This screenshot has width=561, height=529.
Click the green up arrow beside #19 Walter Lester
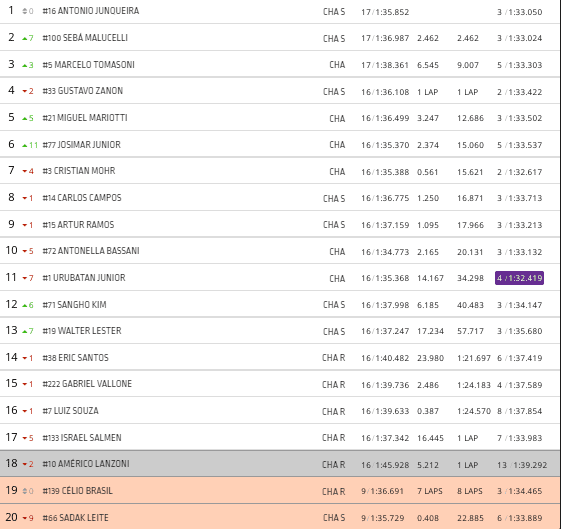click(25, 332)
